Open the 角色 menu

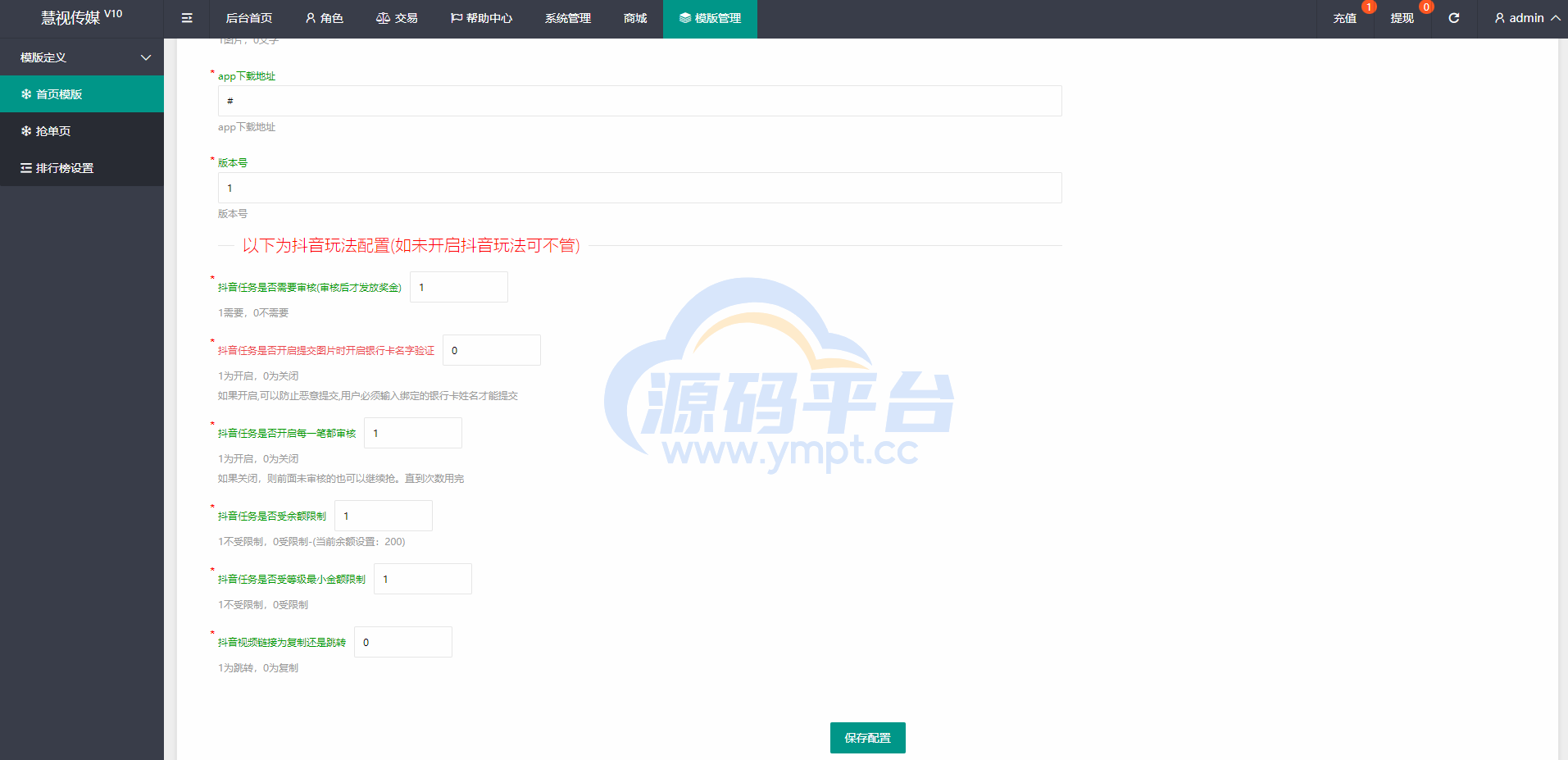[x=324, y=18]
